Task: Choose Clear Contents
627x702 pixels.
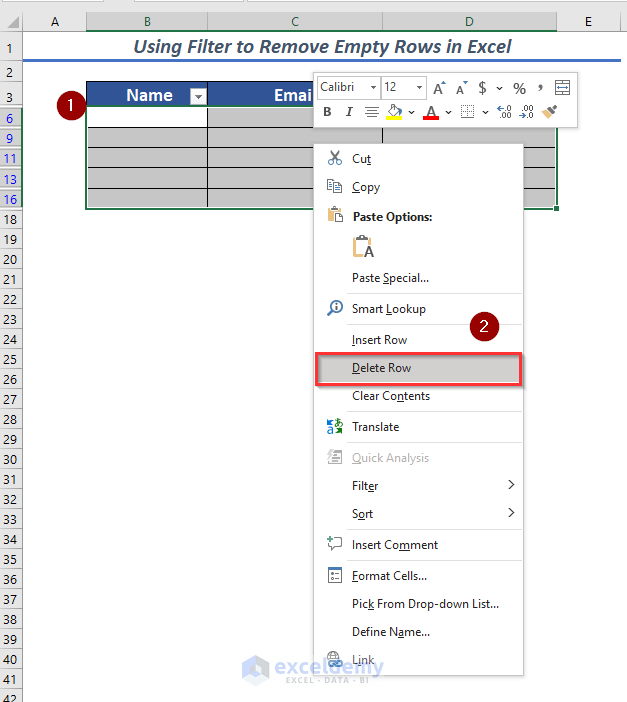Action: point(418,396)
